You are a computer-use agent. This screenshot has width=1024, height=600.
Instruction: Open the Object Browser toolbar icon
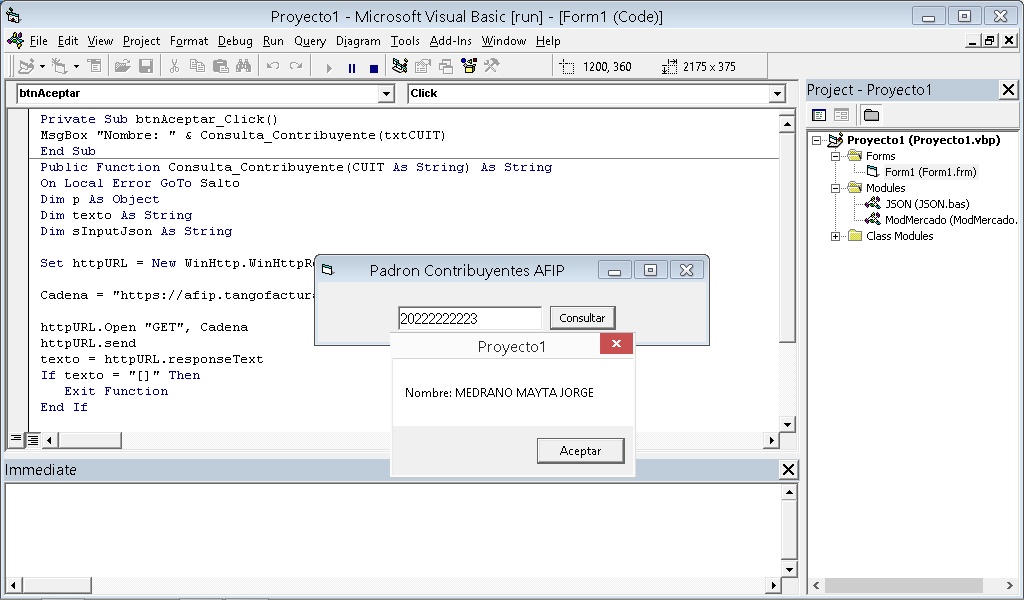468,66
